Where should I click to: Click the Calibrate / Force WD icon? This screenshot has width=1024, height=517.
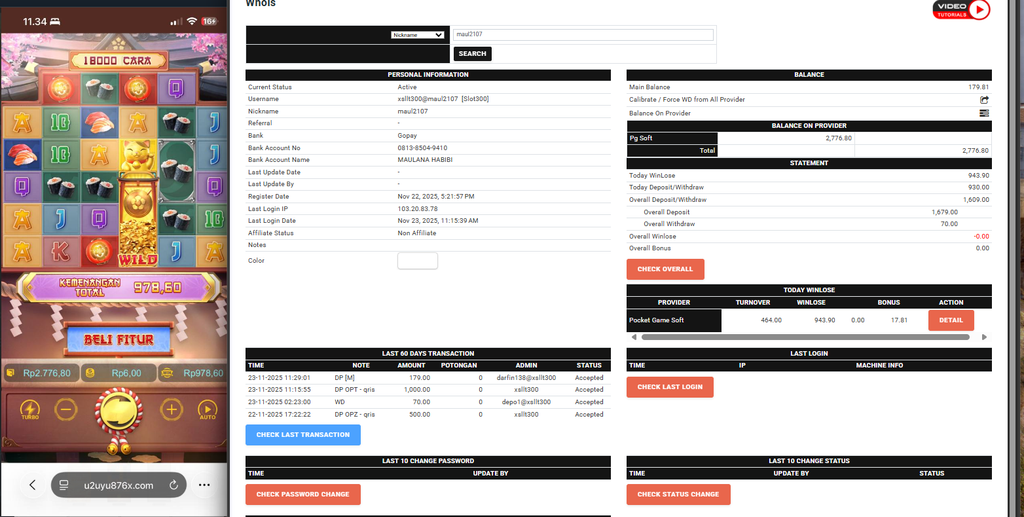(984, 100)
